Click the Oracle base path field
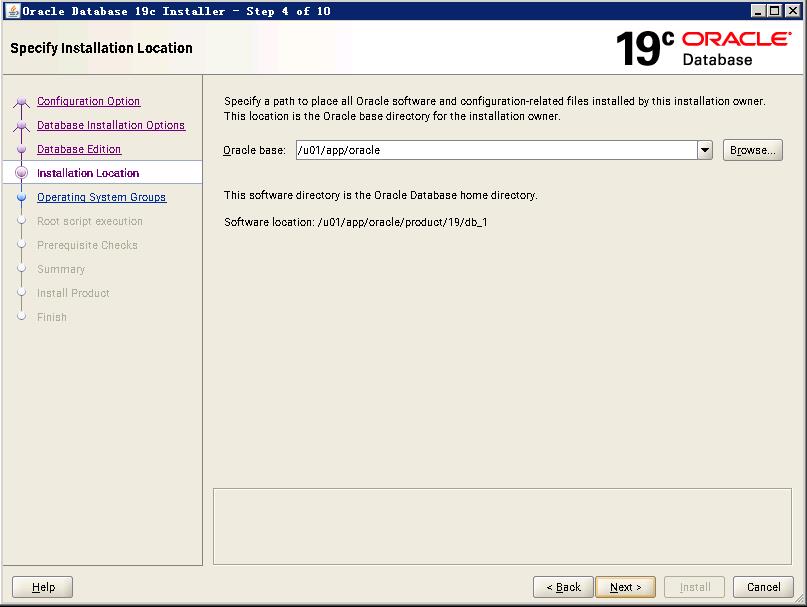The image size is (807, 607). point(497,150)
